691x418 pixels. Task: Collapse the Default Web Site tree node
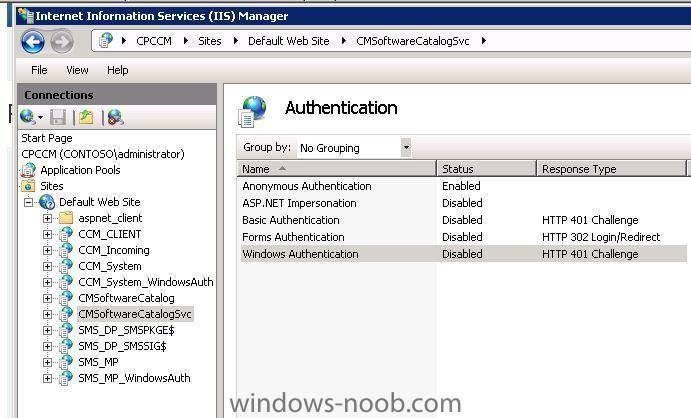coord(29,202)
